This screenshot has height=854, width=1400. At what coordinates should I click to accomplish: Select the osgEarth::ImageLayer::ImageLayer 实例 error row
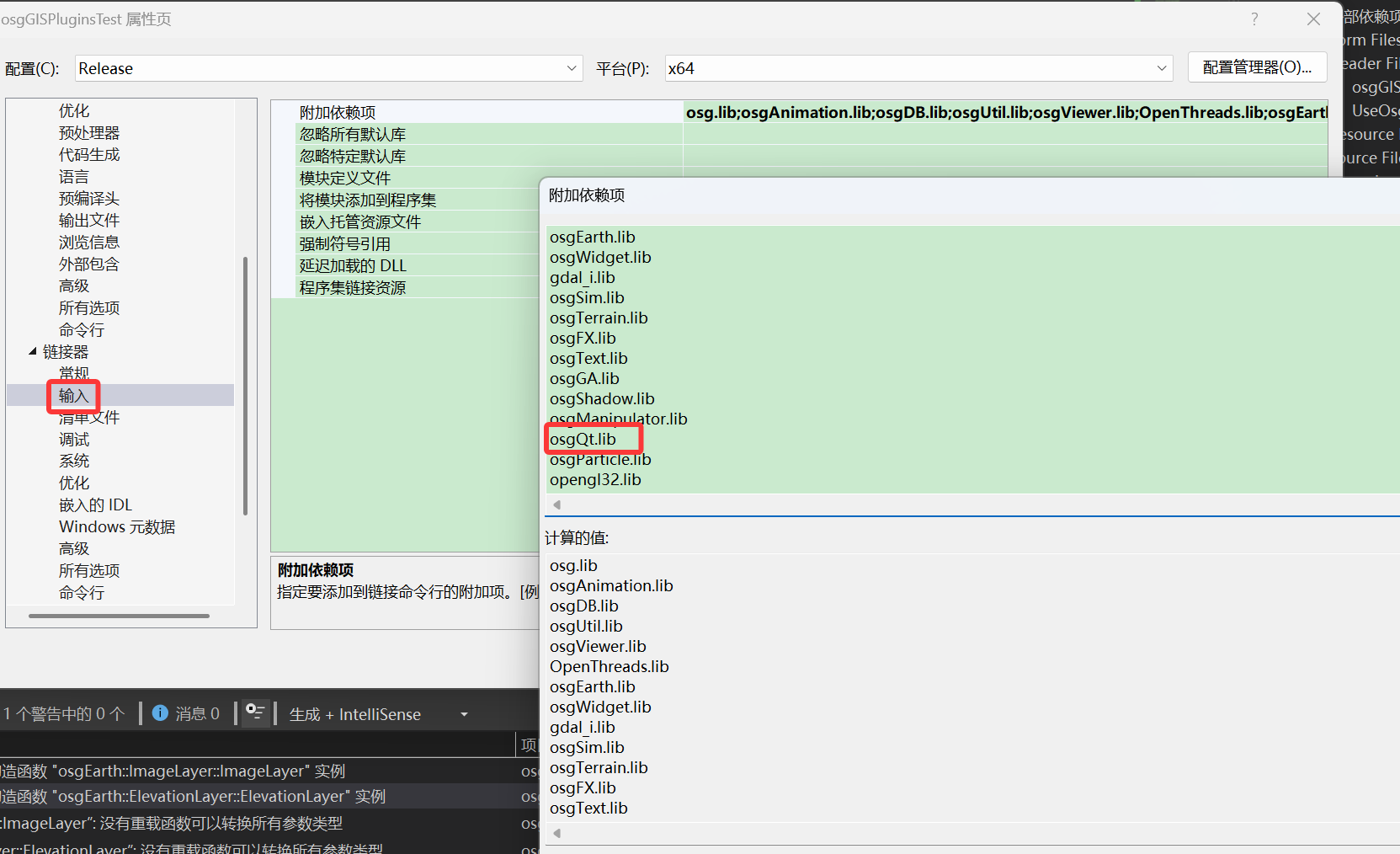coord(269,771)
